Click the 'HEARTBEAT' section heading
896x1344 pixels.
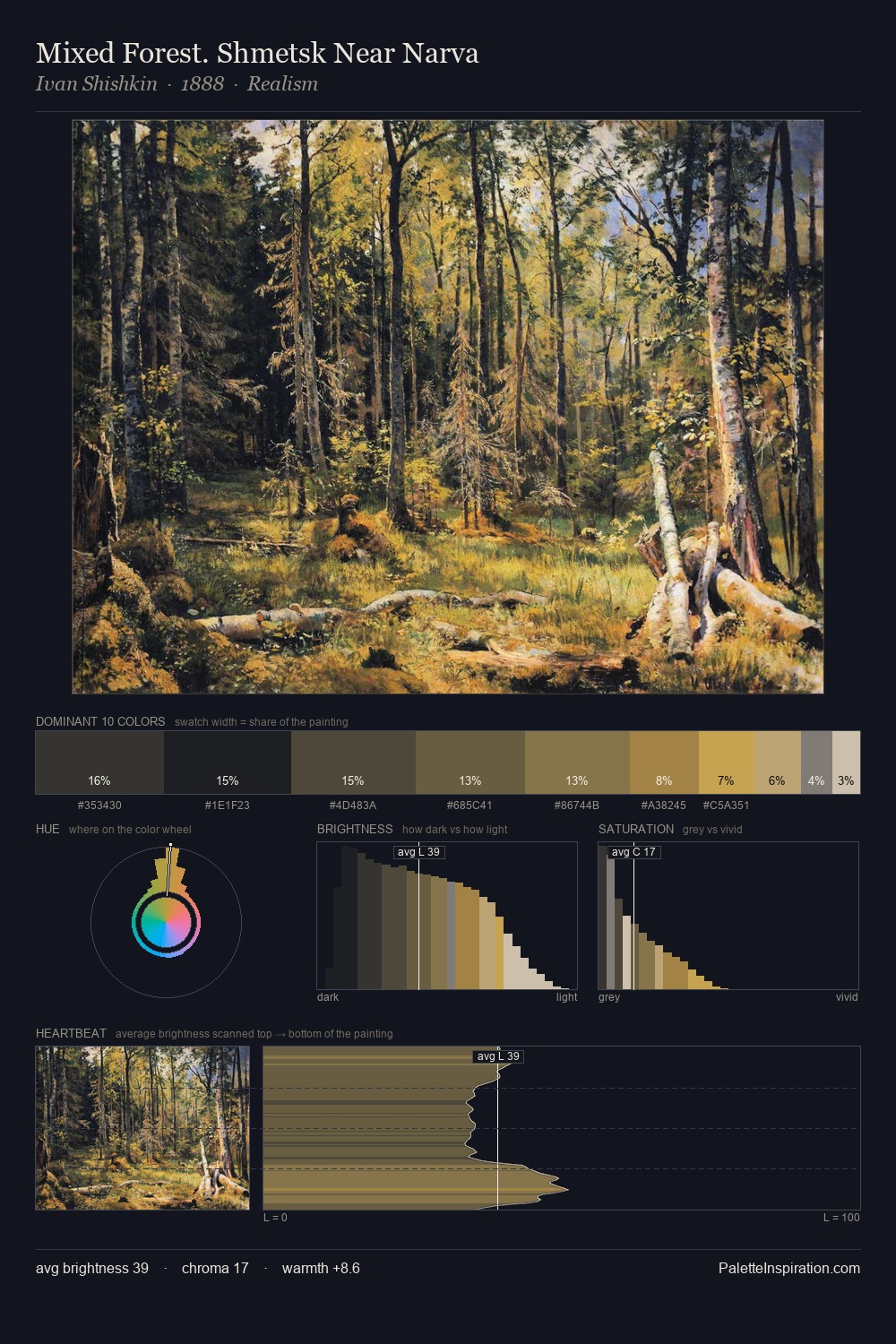click(71, 1034)
